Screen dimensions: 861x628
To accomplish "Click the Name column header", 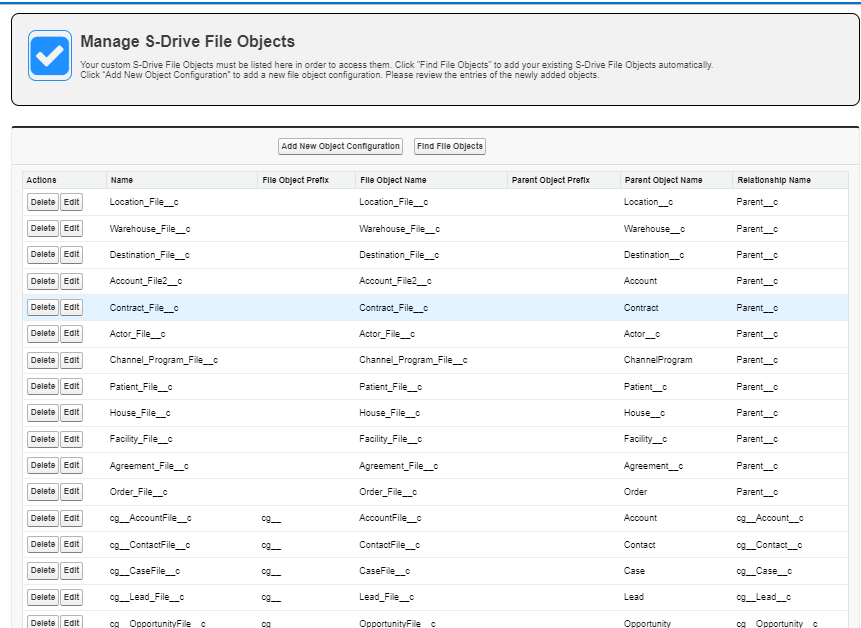I will pyautogui.click(x=122, y=180).
